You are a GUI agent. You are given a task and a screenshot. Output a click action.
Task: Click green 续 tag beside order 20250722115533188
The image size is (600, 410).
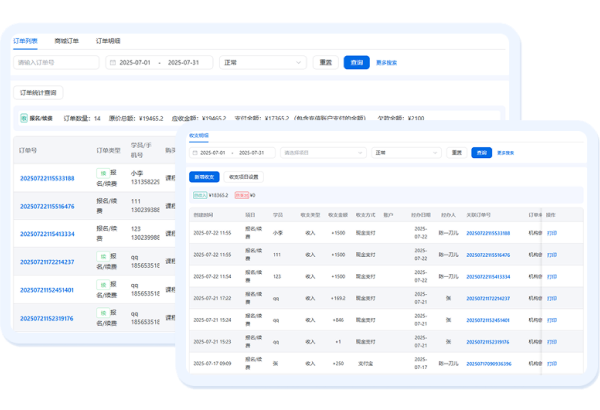point(103,173)
